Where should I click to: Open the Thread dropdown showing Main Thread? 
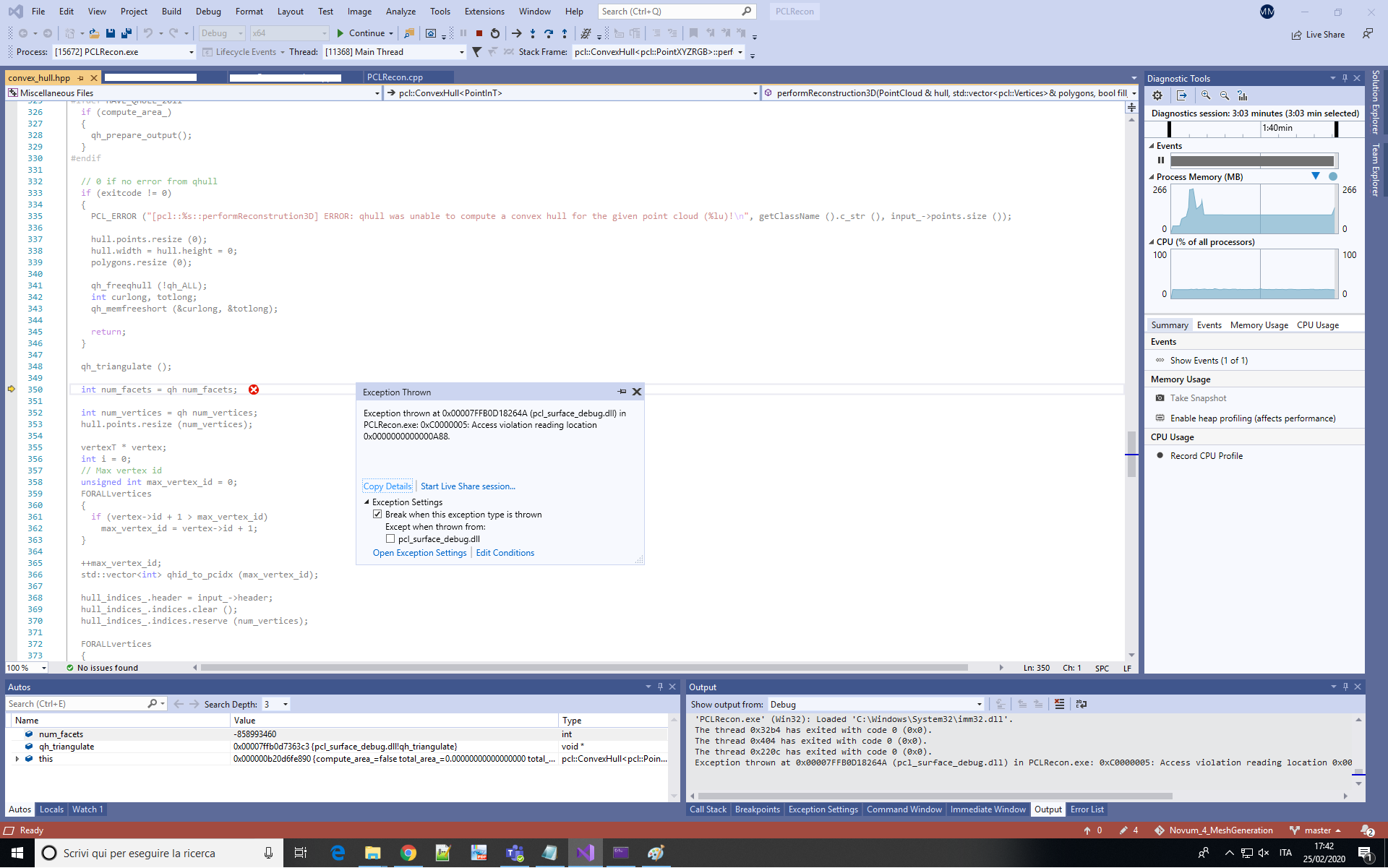click(462, 52)
